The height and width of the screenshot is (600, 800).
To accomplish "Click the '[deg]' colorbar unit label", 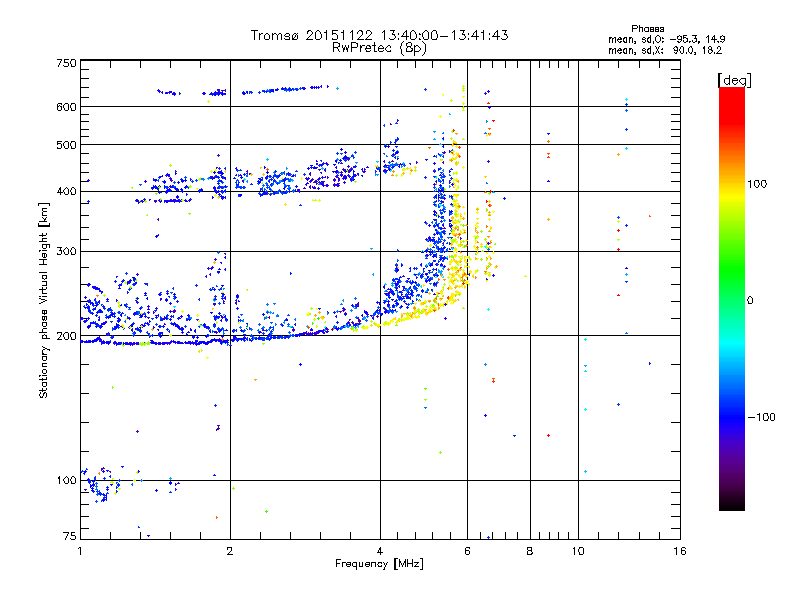I will pos(734,80).
